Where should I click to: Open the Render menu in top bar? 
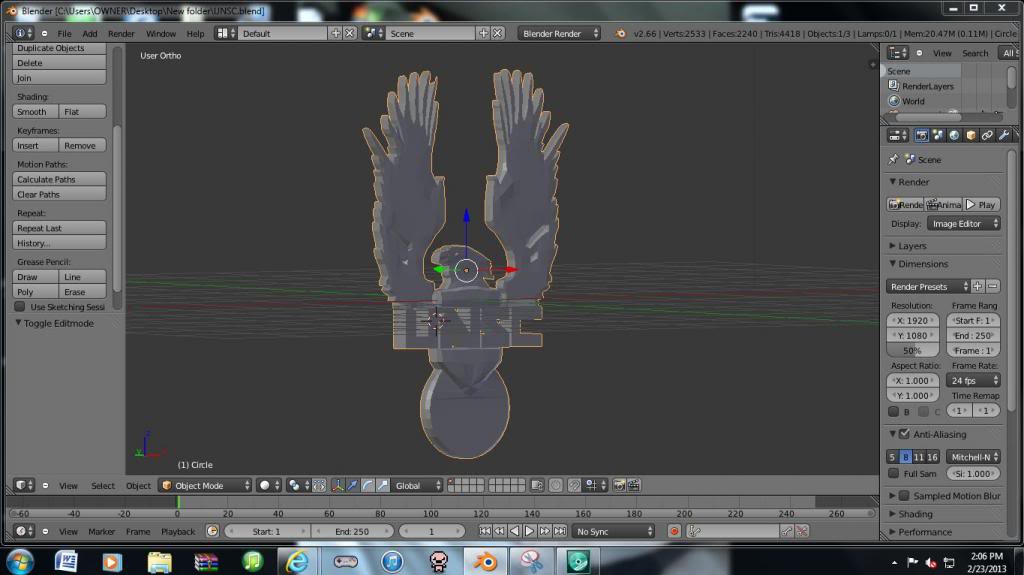tap(121, 33)
